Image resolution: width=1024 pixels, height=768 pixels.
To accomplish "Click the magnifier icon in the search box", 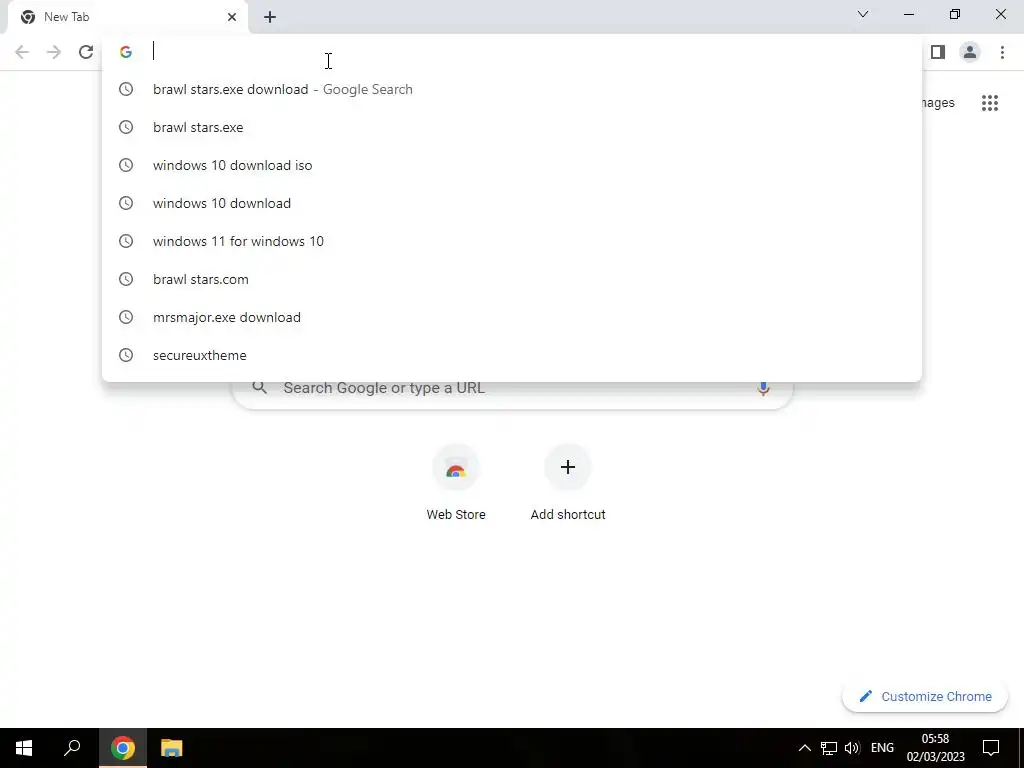I will (260, 387).
